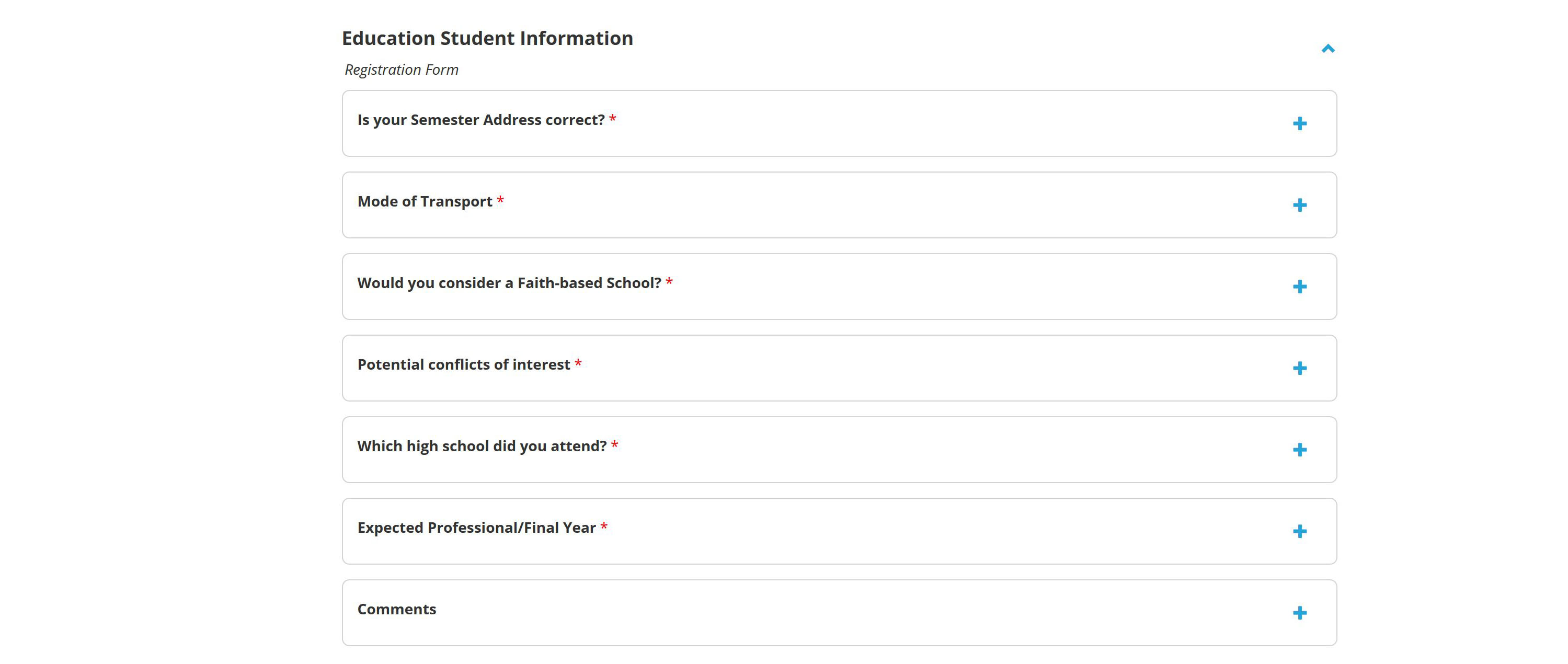The height and width of the screenshot is (664, 1568).
Task: Click the Comments label text
Action: coord(396,609)
